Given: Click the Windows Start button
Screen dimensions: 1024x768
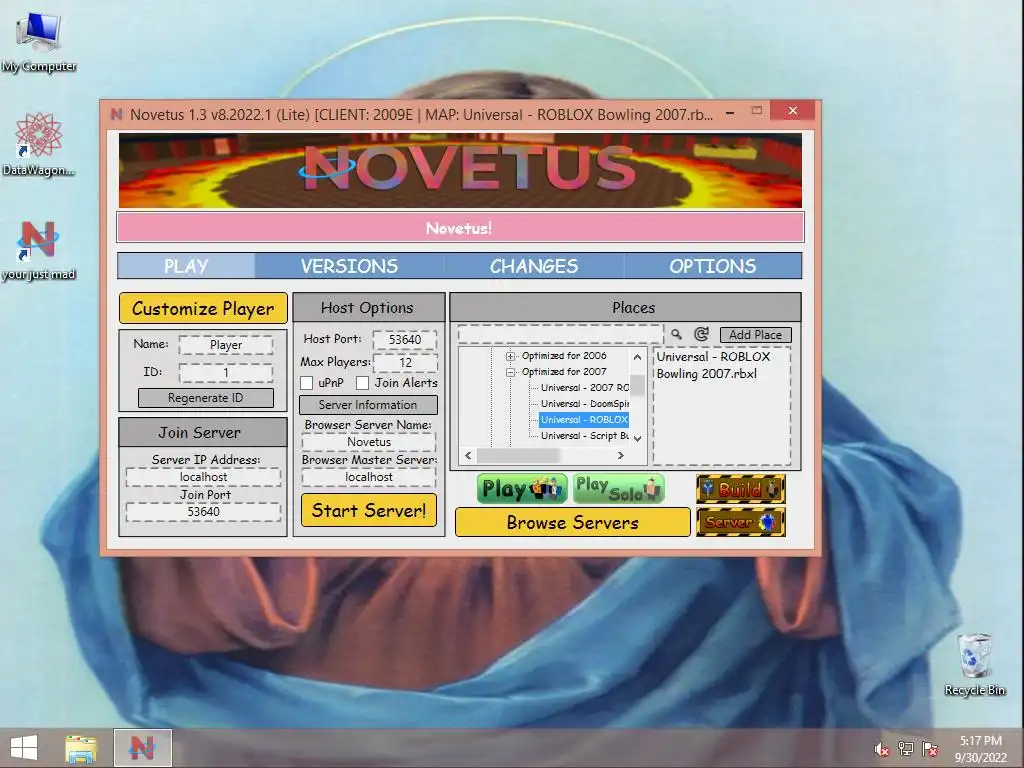Looking at the screenshot, I should click(x=24, y=748).
